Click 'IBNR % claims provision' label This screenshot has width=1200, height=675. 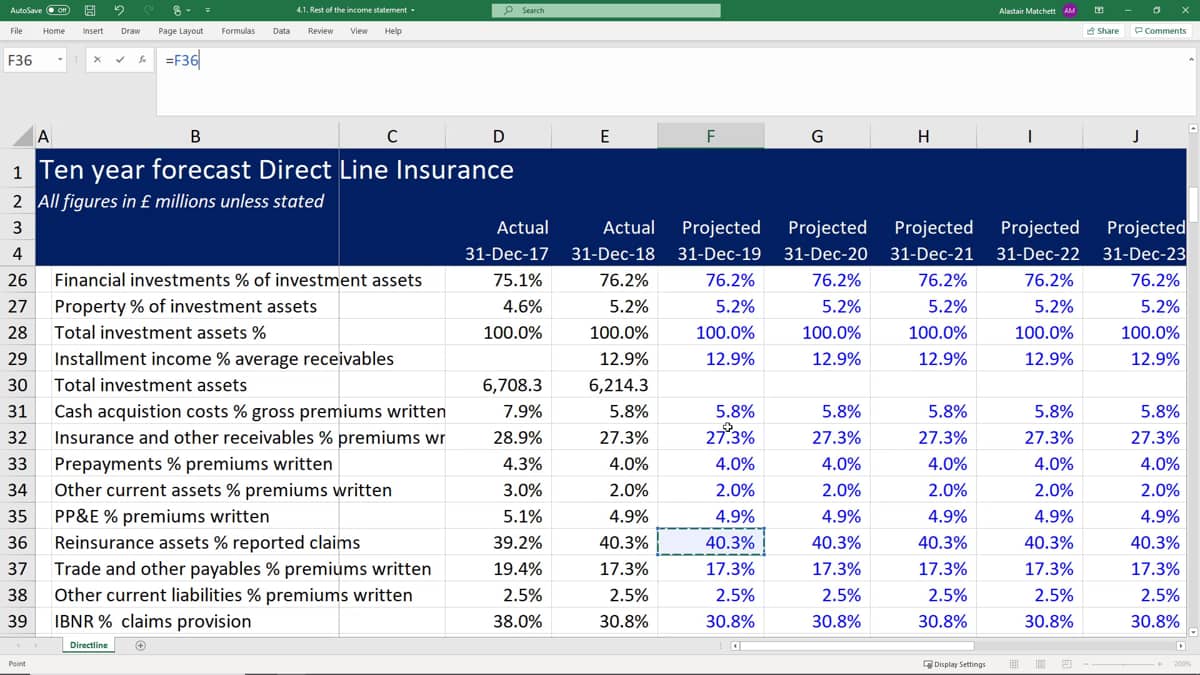click(x=153, y=621)
